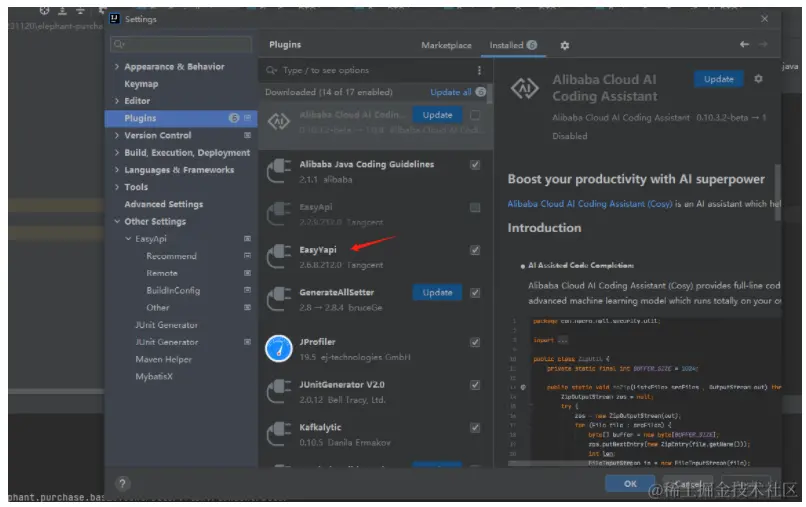Collapse the EasyApi settings subtree

(x=128, y=239)
